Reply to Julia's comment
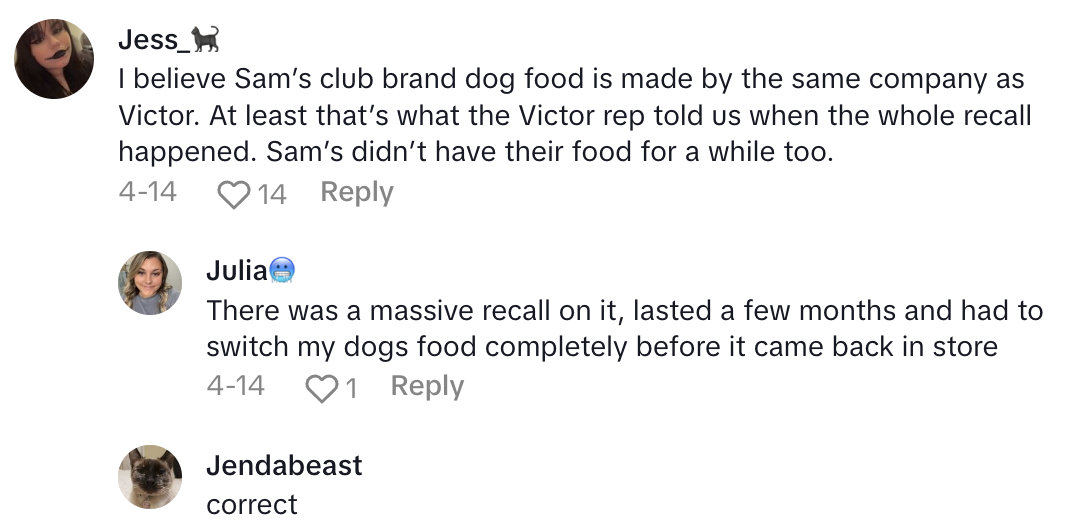The width and height of the screenshot is (1070, 528). [427, 386]
